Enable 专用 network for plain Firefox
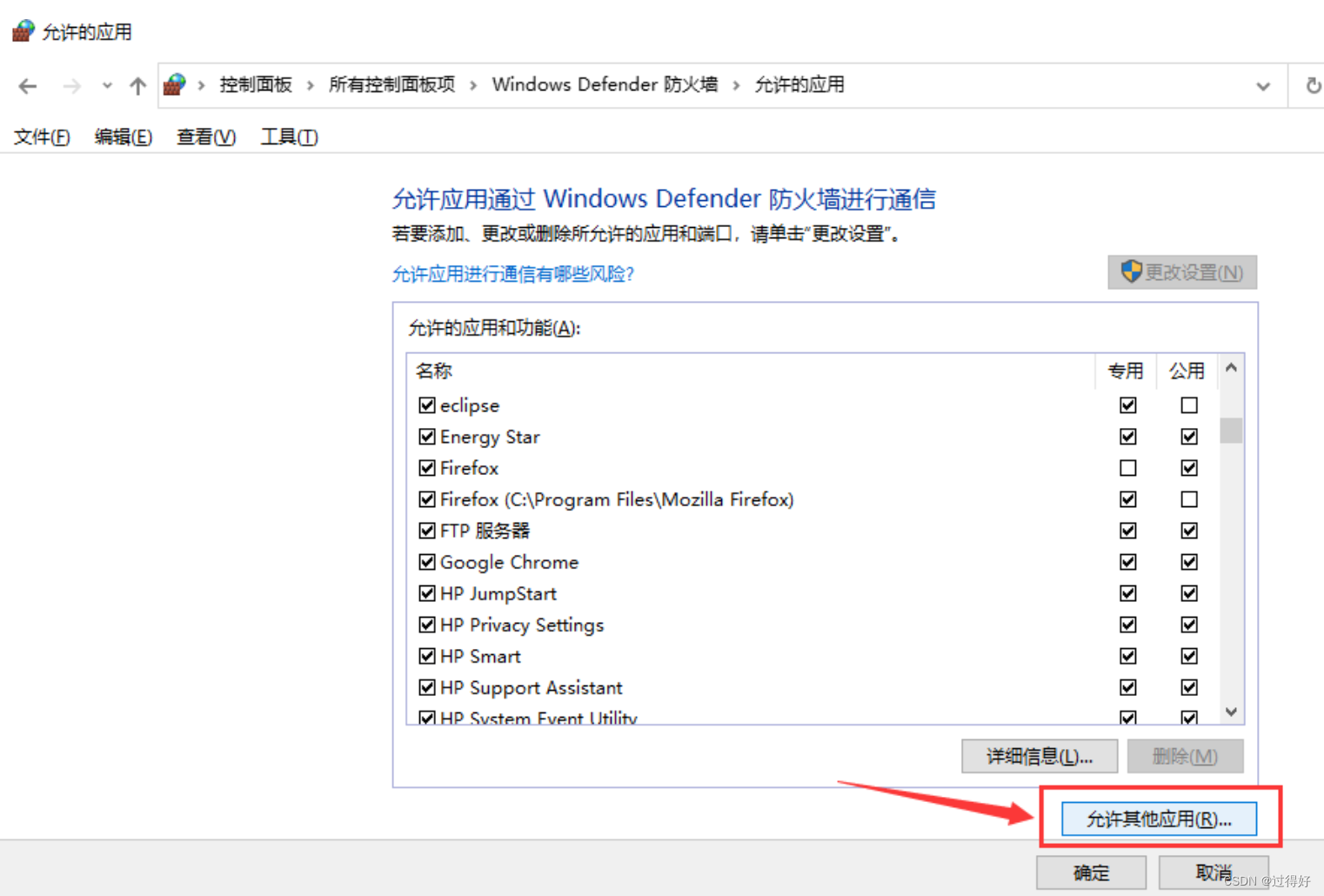 [x=1128, y=468]
